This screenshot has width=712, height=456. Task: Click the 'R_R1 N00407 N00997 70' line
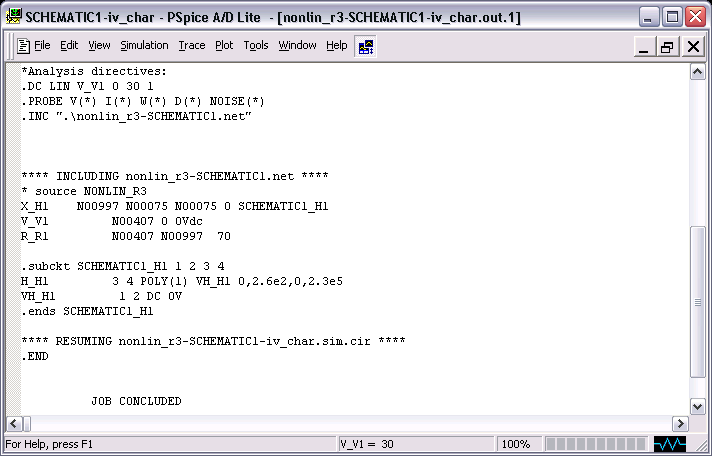coord(126,236)
